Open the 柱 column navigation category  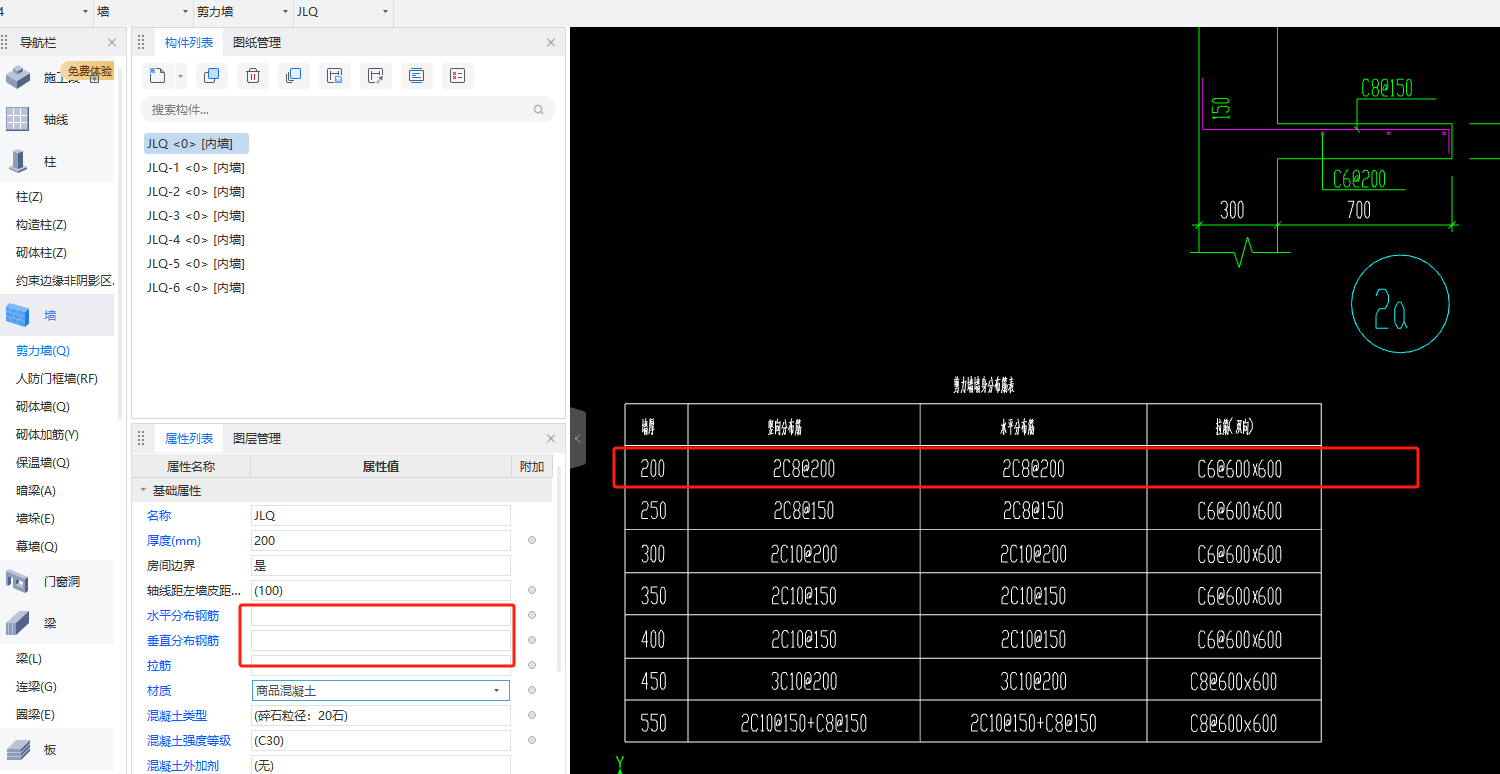(x=58, y=162)
